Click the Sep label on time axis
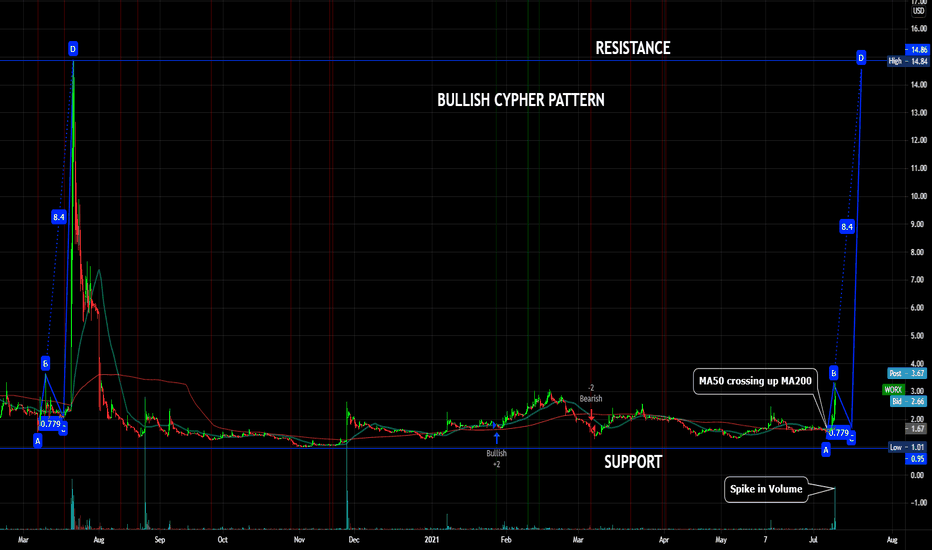932x550 pixels. 159,540
